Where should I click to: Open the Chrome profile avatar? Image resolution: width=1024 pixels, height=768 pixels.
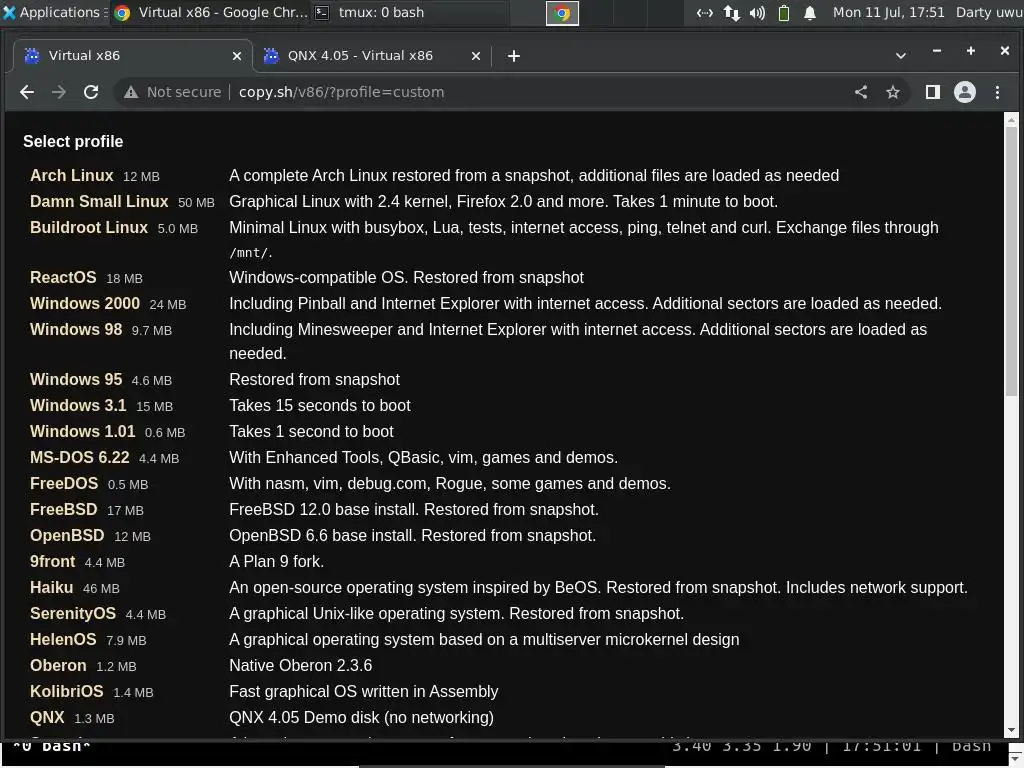(965, 92)
